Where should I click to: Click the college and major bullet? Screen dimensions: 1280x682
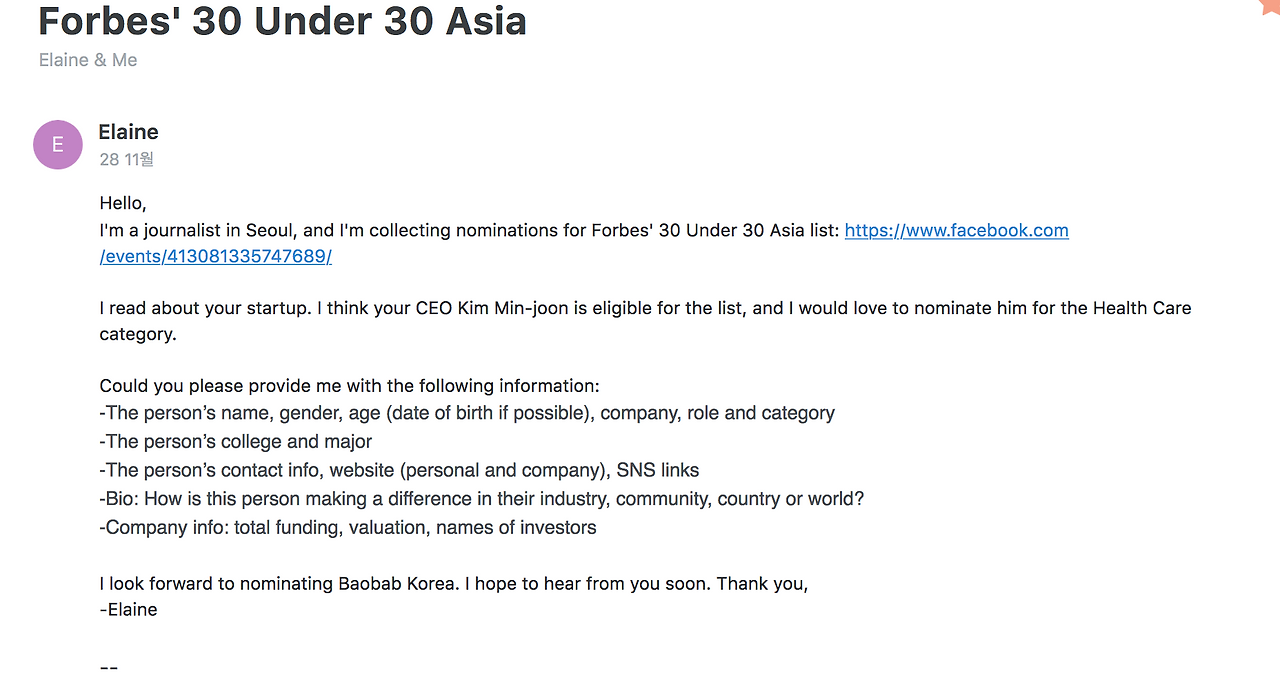click(x=236, y=442)
